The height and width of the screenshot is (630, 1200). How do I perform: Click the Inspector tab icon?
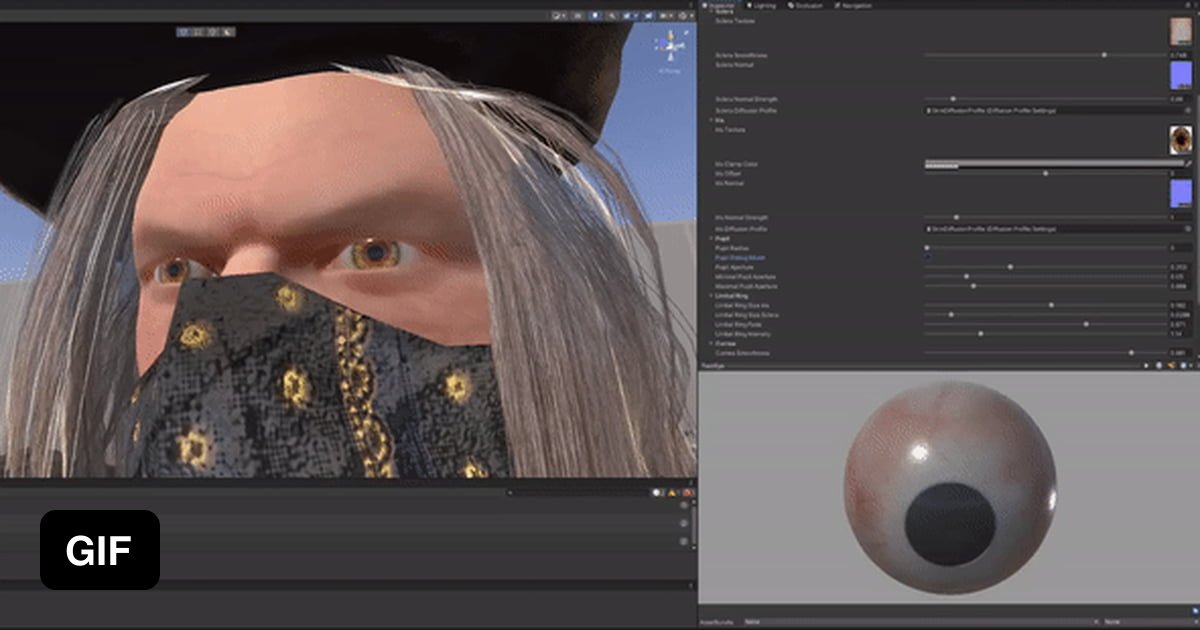706,5
